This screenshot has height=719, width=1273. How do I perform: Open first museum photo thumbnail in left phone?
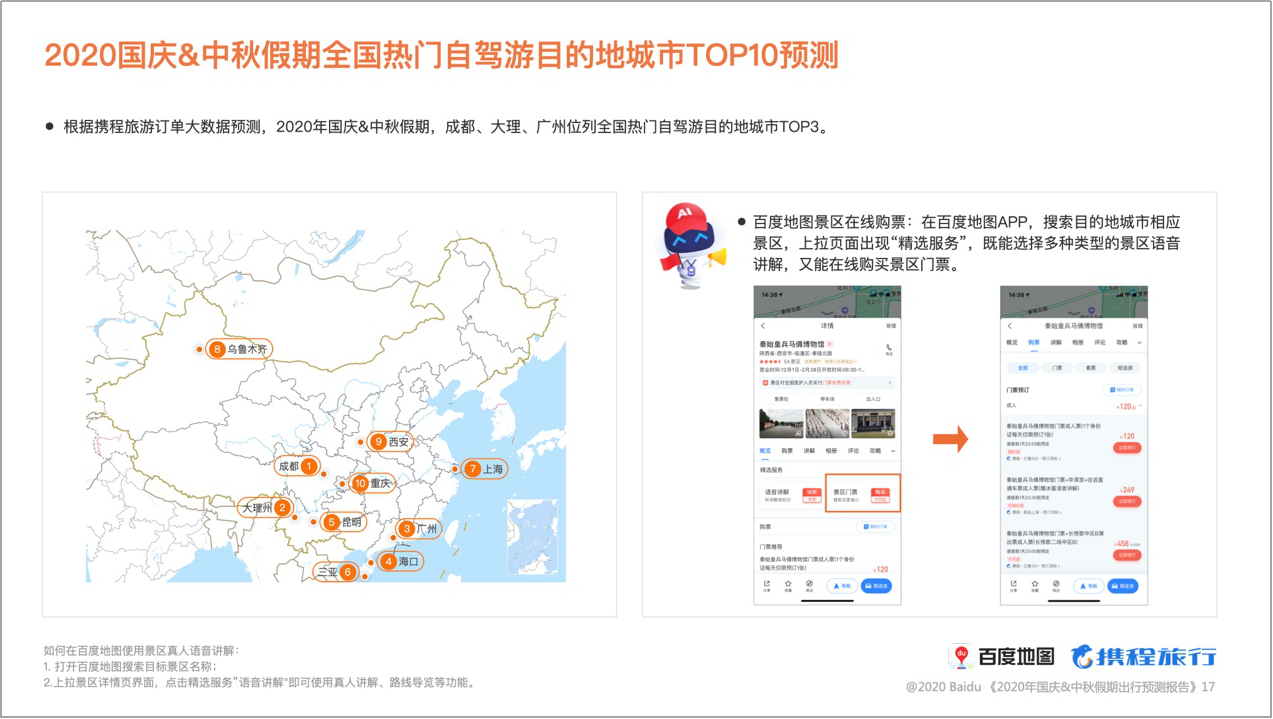[x=780, y=424]
